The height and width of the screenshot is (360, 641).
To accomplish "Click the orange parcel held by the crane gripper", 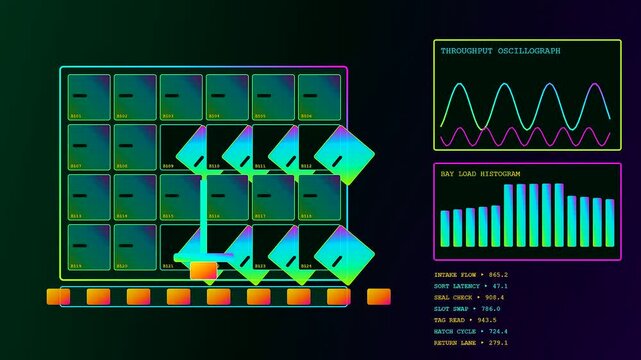I will click(204, 271).
